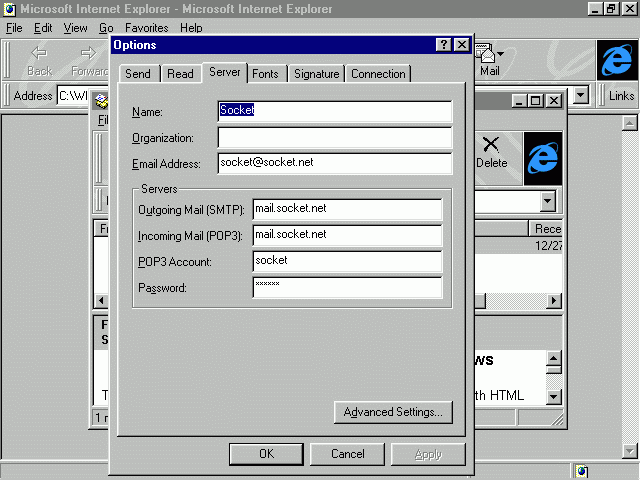Open the Go menu
Image resolution: width=640 pixels, height=480 pixels.
[106, 28]
